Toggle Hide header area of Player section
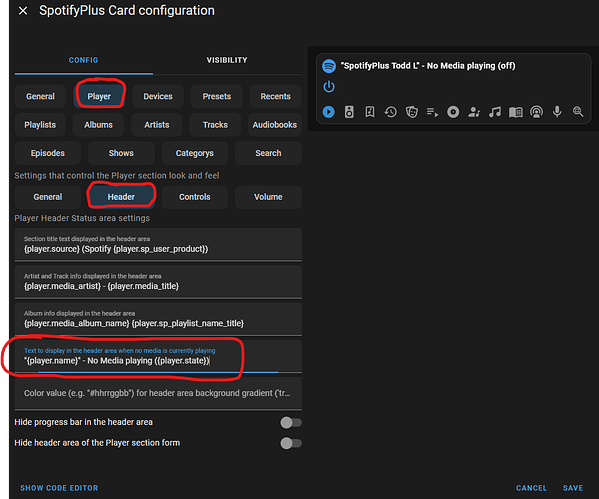 coord(291,443)
